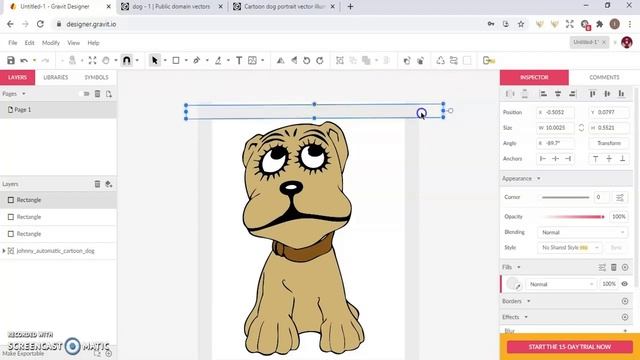Screen dimensions: 640x360
Task: Open the View menu
Action: [73, 42]
